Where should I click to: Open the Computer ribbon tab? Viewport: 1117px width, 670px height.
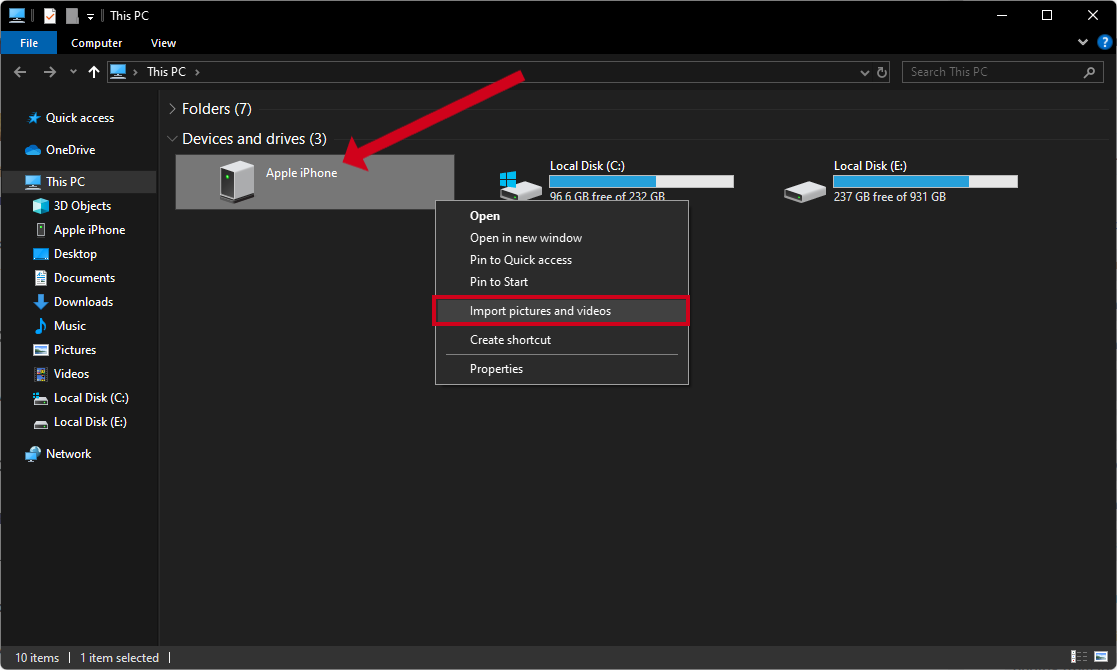coord(96,43)
